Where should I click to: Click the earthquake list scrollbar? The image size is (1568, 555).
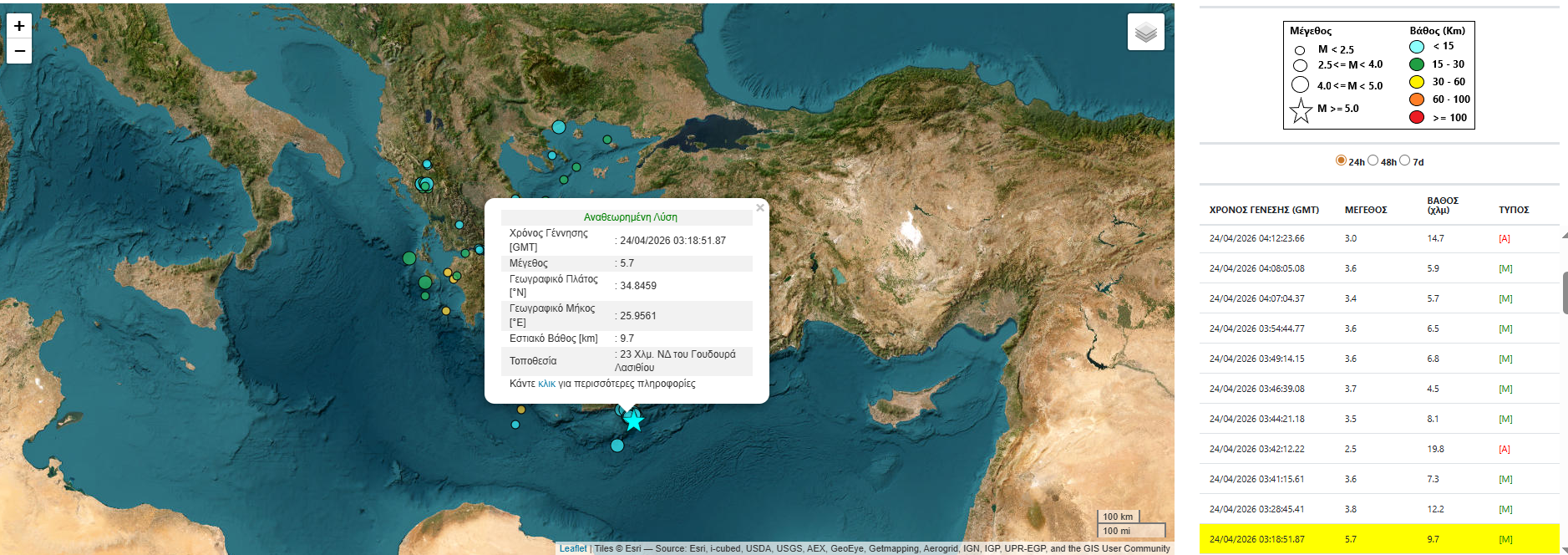[1564, 293]
